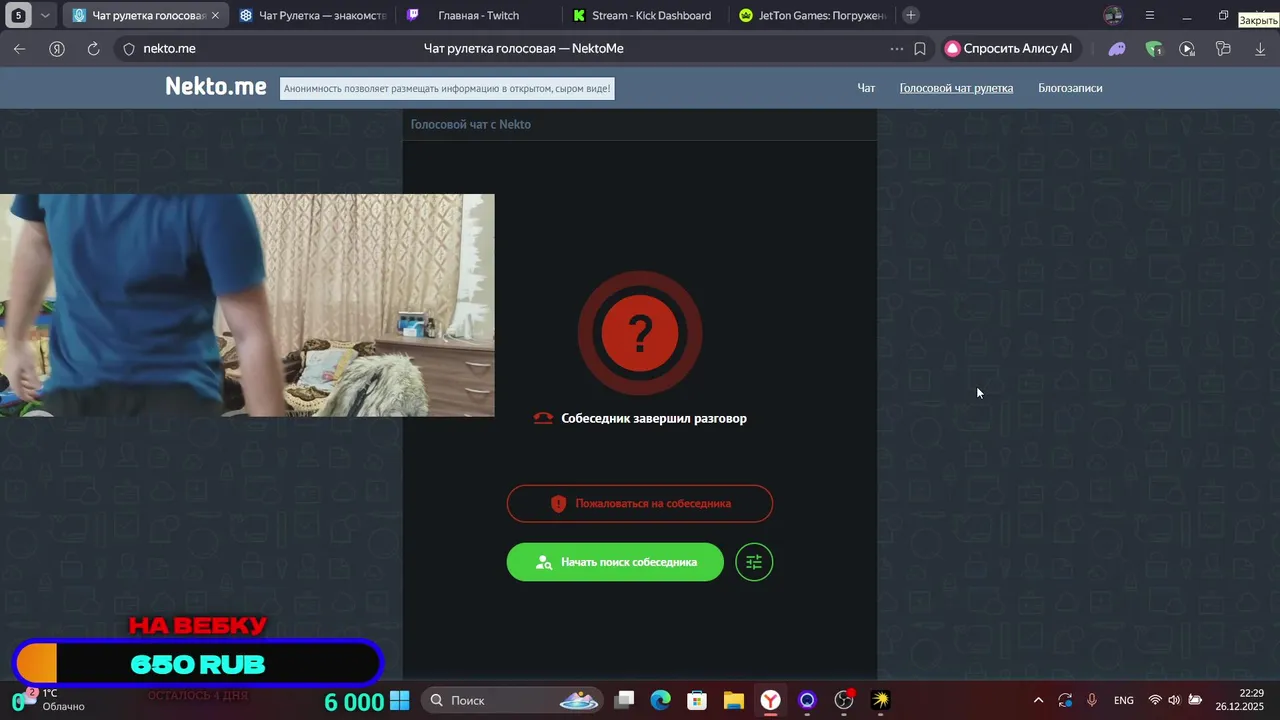Click the microphone tray icon
Screen dimensions: 1280x720
coord(1092,700)
